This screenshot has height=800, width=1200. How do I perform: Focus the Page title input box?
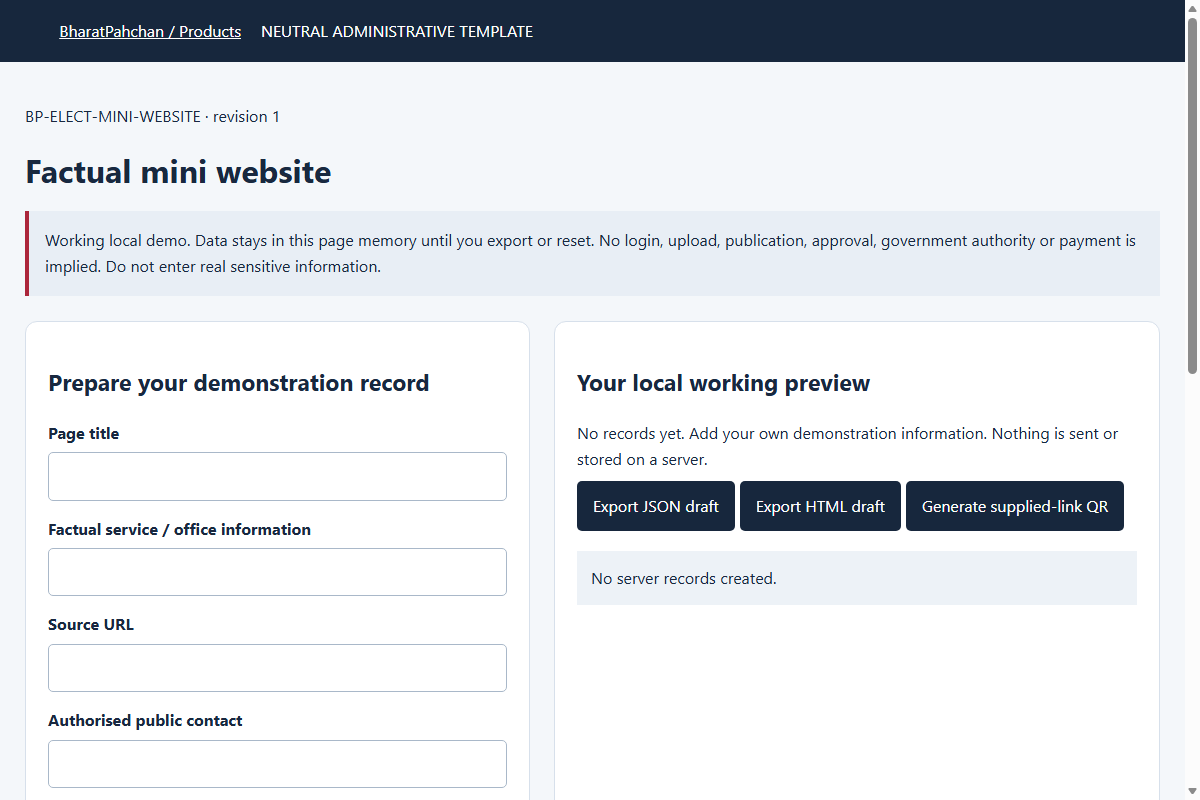(x=277, y=476)
